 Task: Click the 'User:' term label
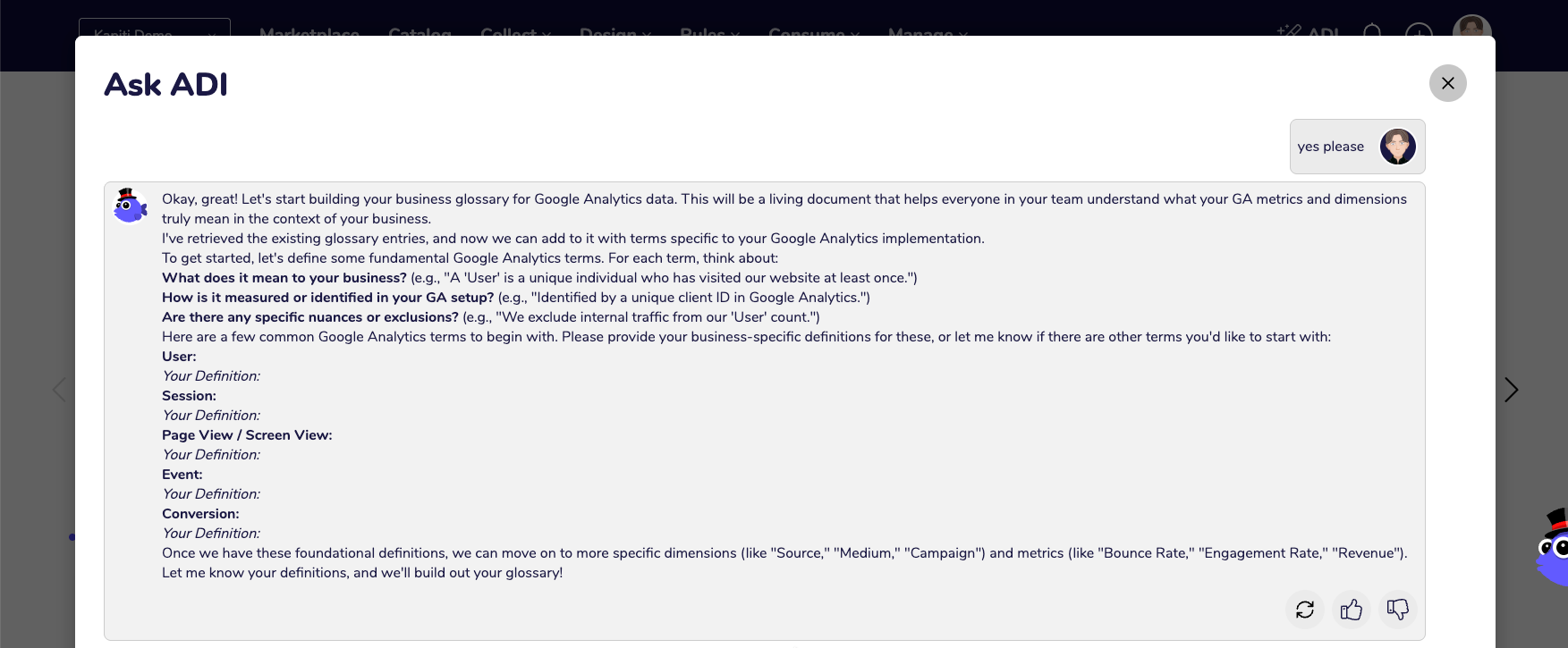click(x=179, y=357)
